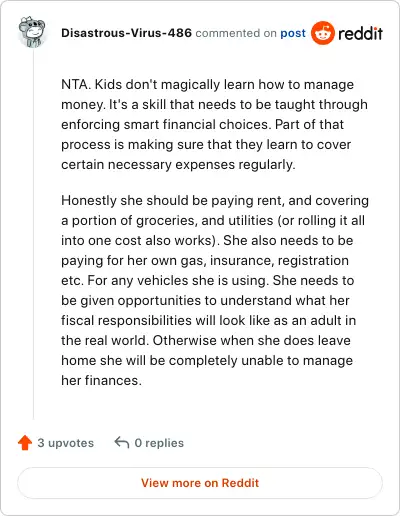This screenshot has height=516, width=400.
Task: Click the reply arrow icon
Action: (122, 443)
